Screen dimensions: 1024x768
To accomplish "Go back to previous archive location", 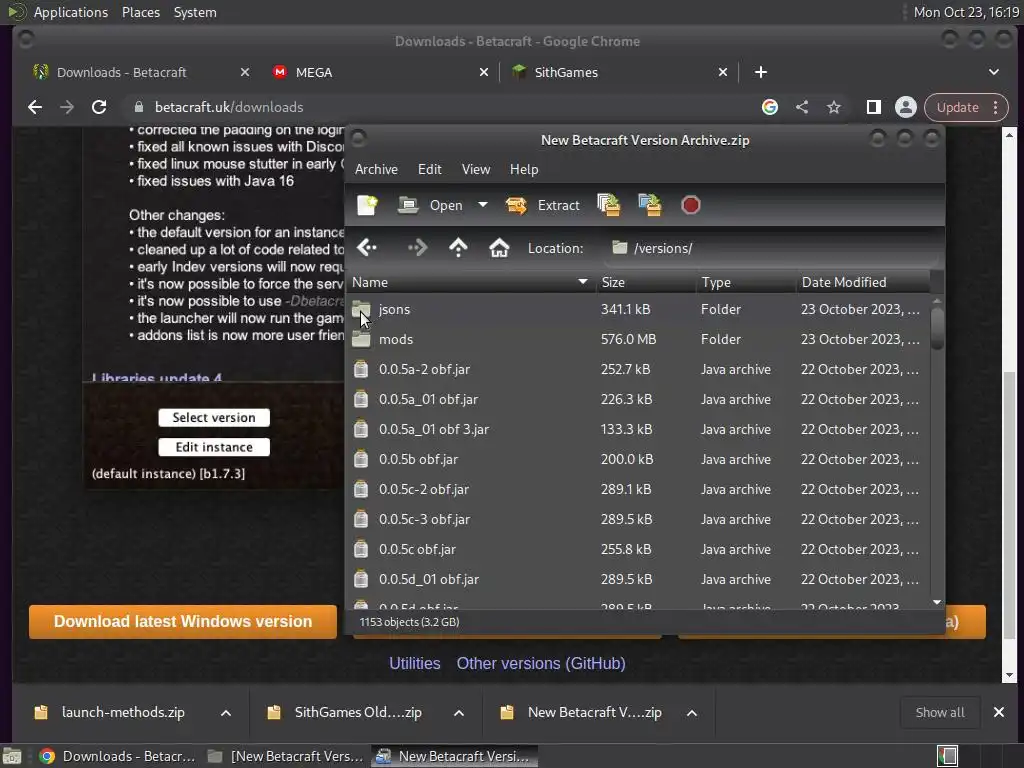I will click(x=367, y=248).
